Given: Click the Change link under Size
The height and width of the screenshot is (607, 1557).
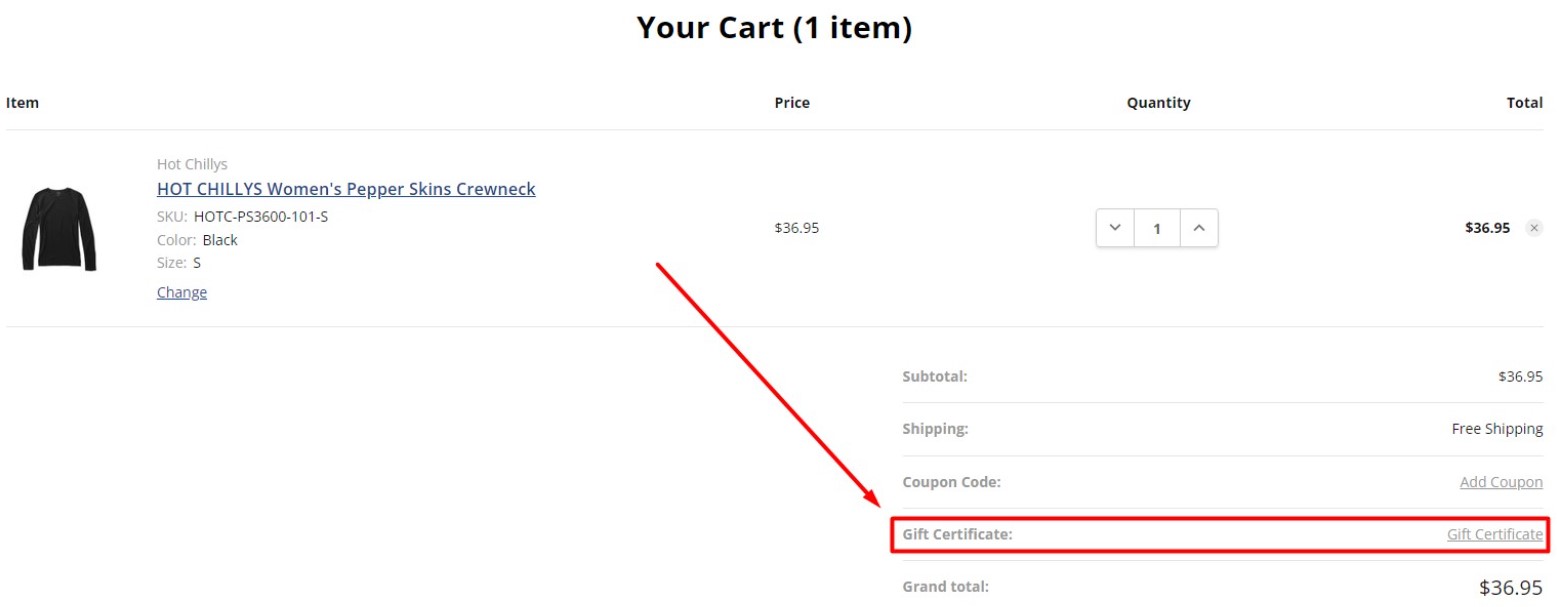Looking at the screenshot, I should [x=182, y=292].
